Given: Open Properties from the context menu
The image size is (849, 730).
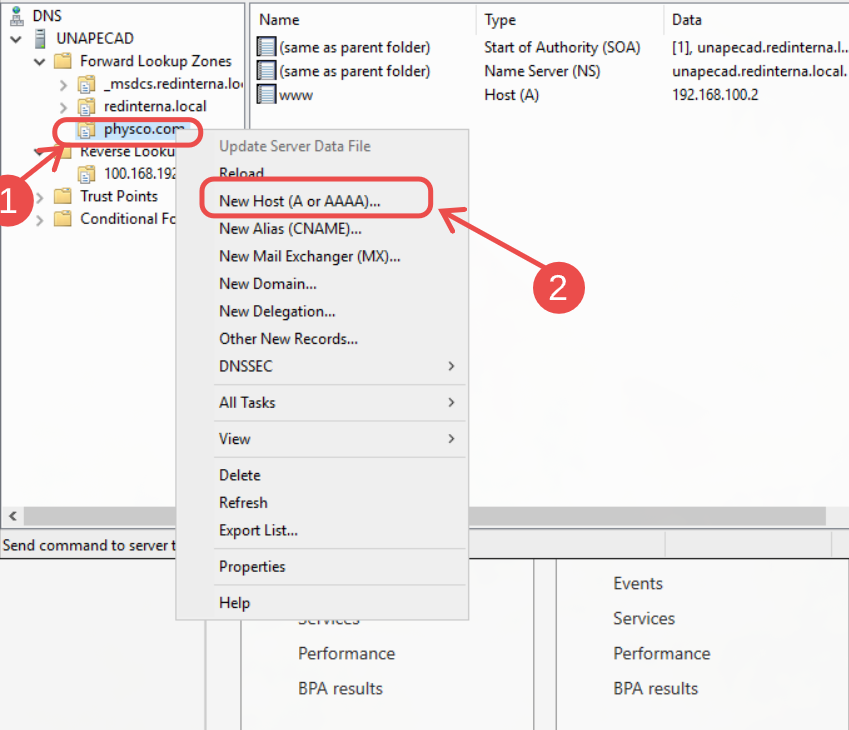Looking at the screenshot, I should pos(322,567).
